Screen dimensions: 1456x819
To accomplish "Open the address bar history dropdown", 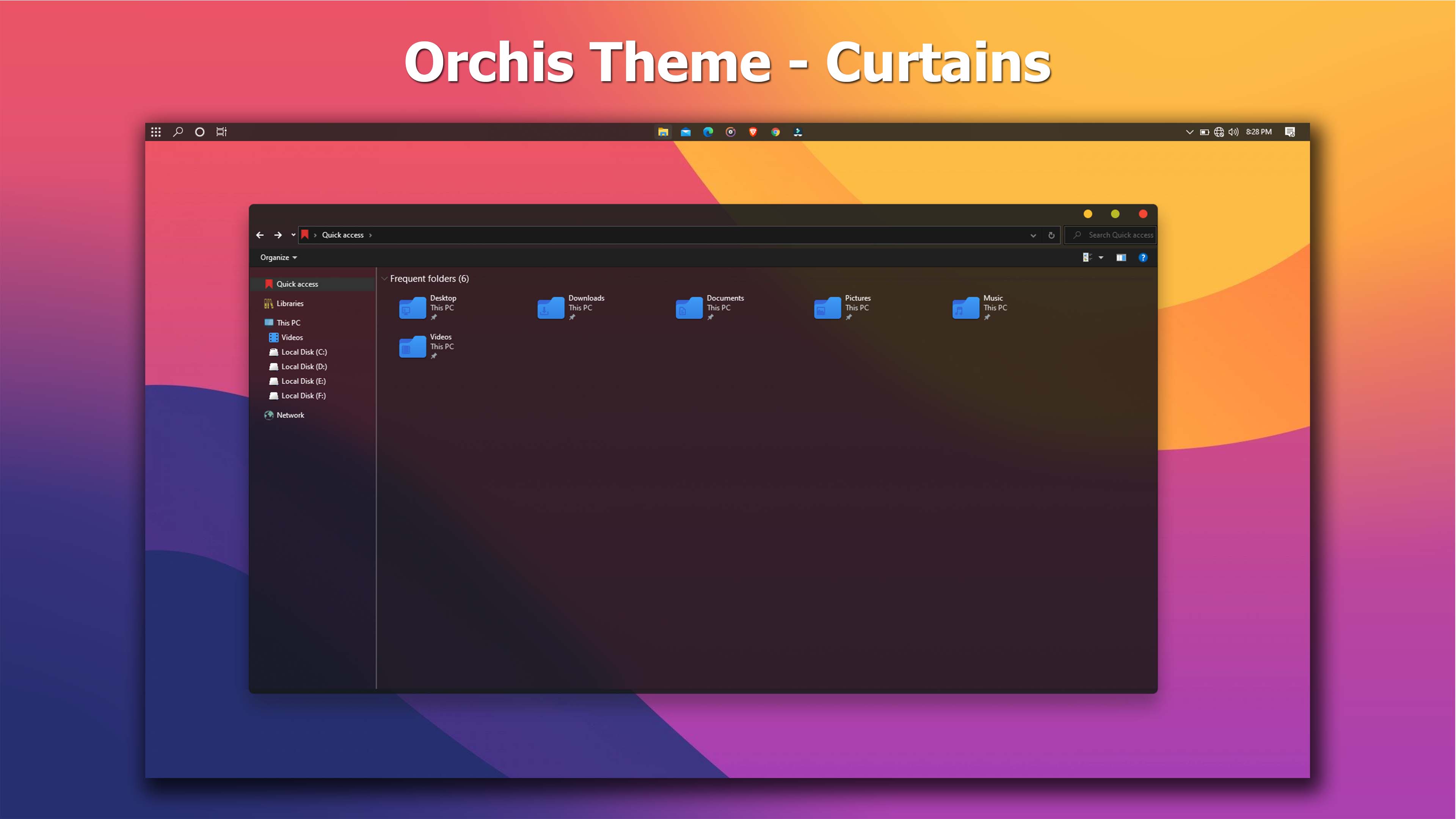I will click(1032, 235).
